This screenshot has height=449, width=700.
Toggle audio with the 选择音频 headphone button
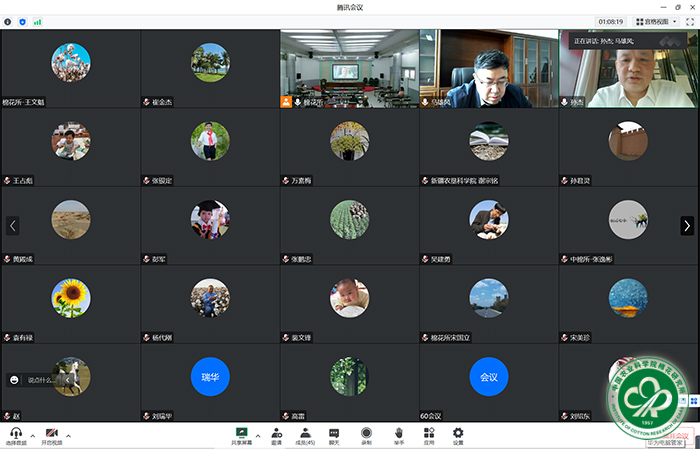[15, 434]
